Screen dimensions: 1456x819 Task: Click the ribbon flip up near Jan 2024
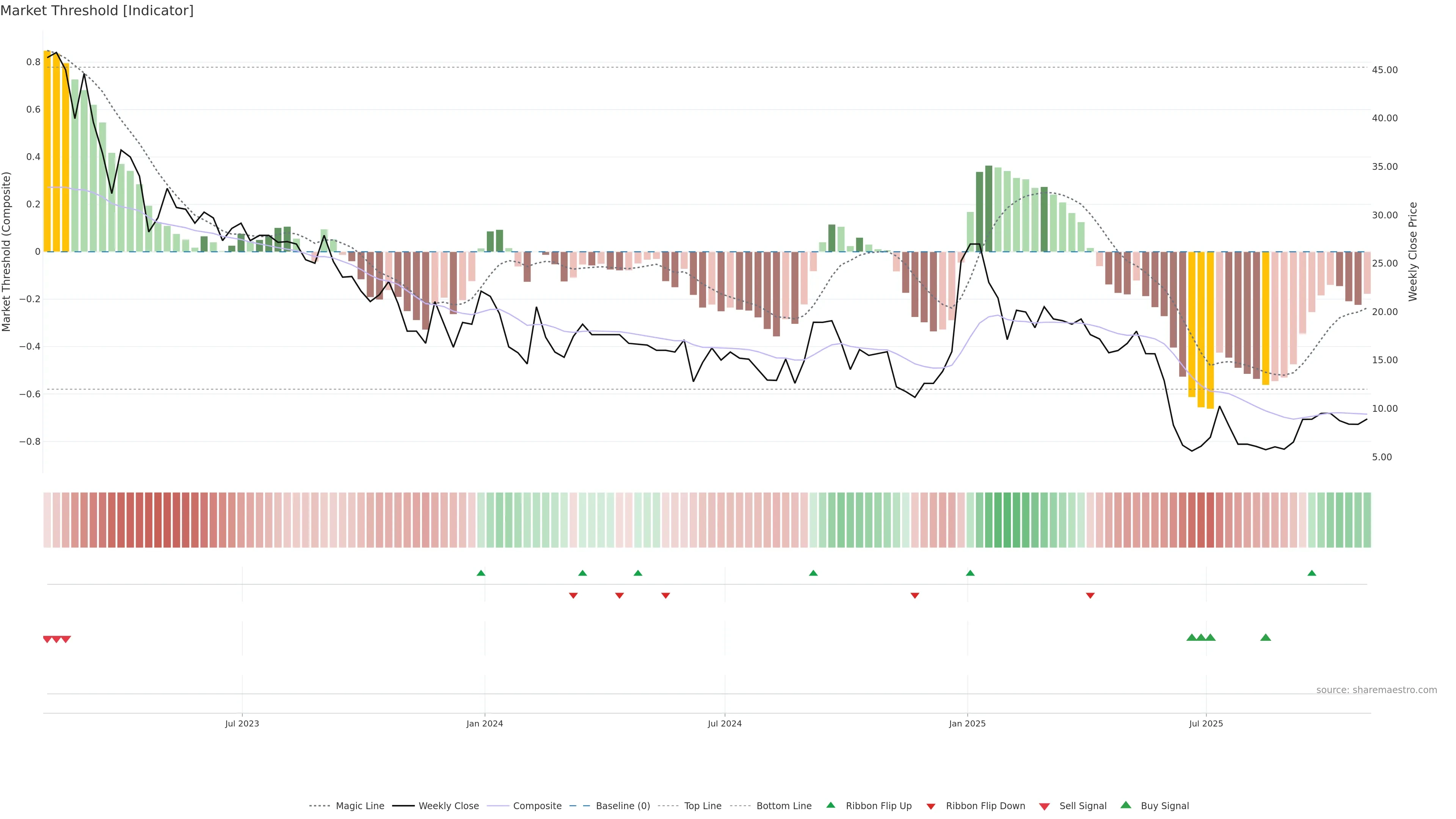click(x=481, y=573)
